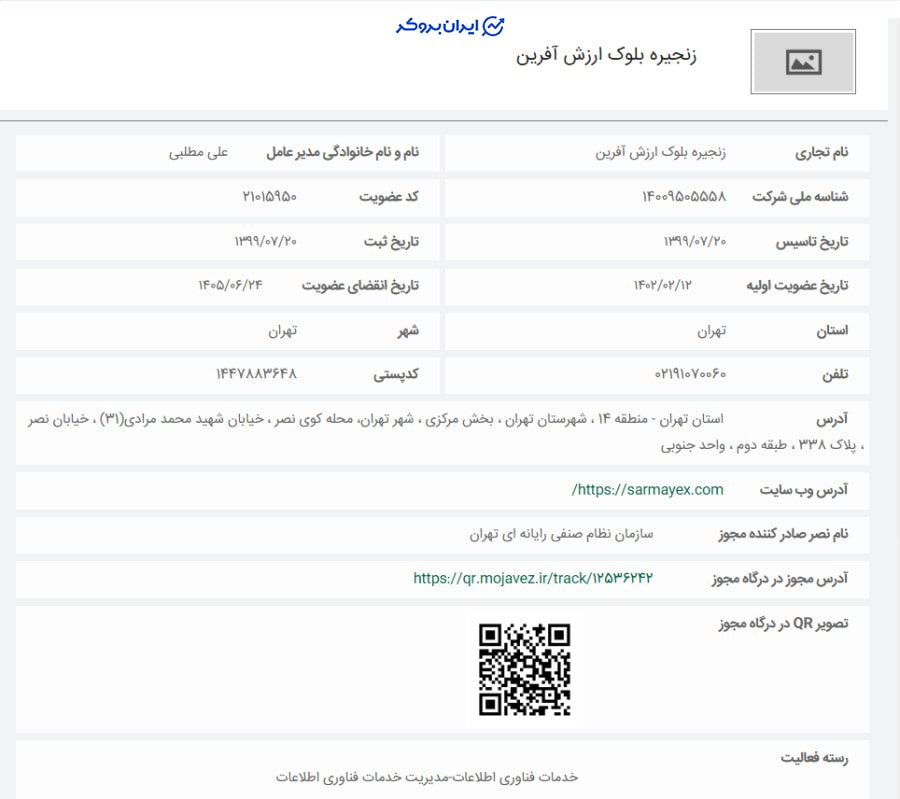Image resolution: width=900 pixels, height=799 pixels.
Task: Select membership code ۲۱۰۱۵۹۵۰
Action: [x=269, y=197]
